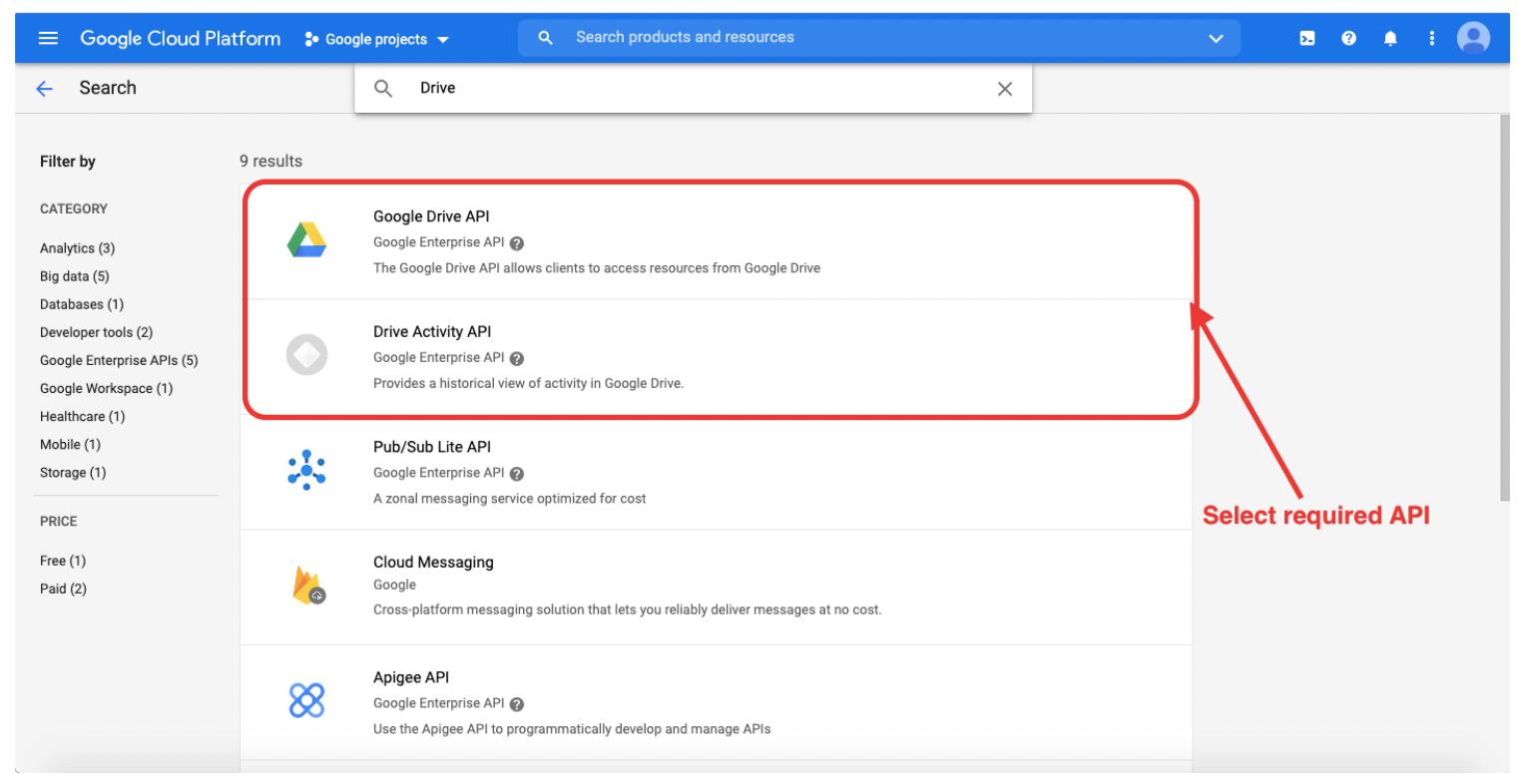This screenshot has width=1527, height=784.
Task: Click the project selector hexagon icon
Action: 311,39
